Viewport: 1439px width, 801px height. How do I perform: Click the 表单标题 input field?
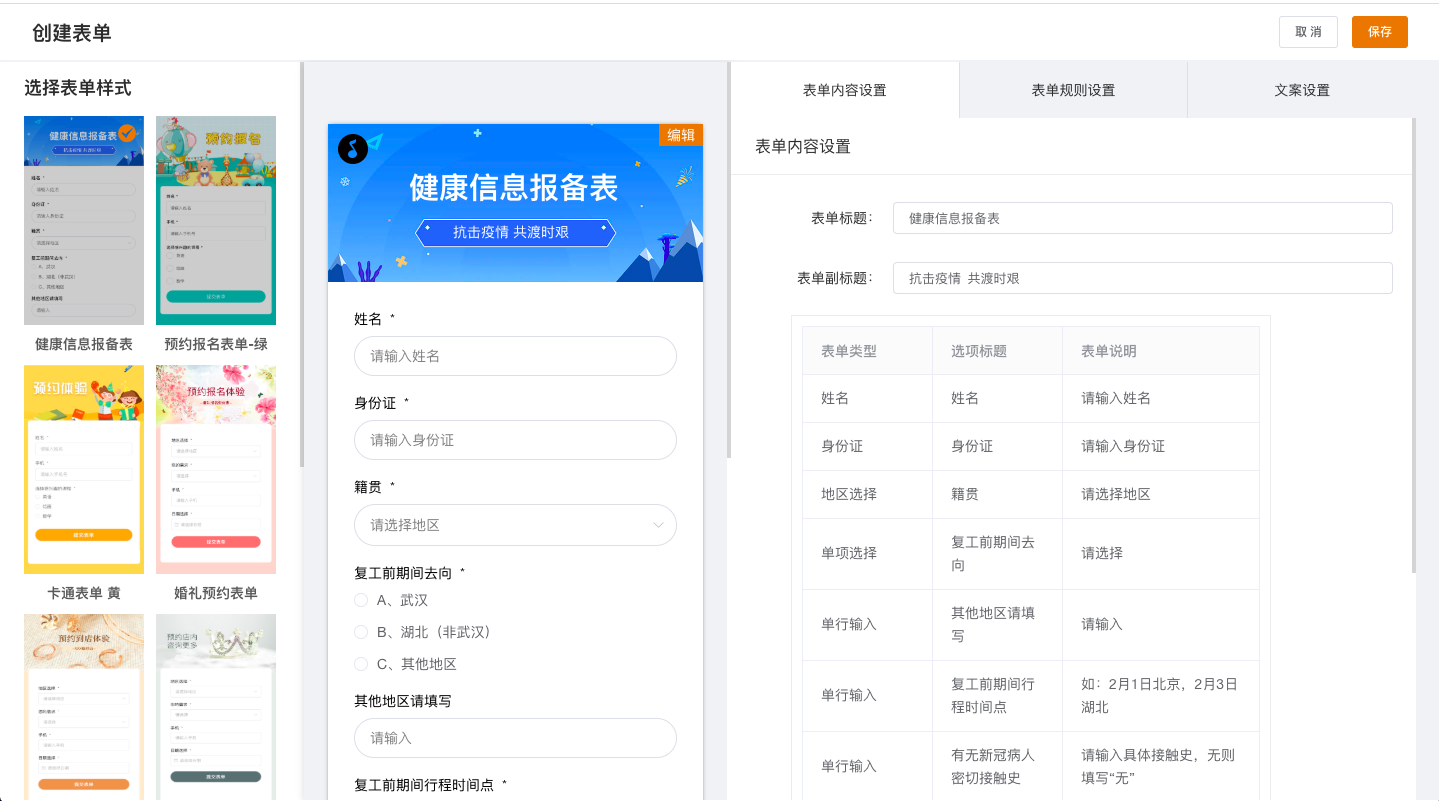point(1142,218)
